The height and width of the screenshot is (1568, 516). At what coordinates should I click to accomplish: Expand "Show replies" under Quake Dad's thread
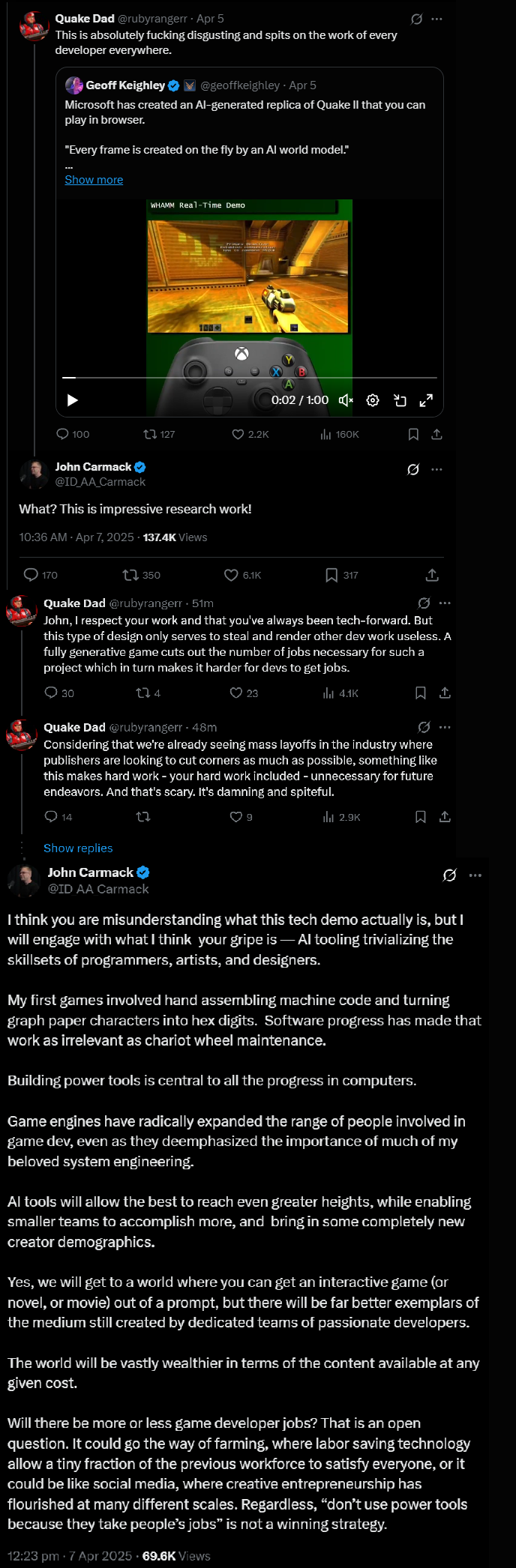[78, 848]
